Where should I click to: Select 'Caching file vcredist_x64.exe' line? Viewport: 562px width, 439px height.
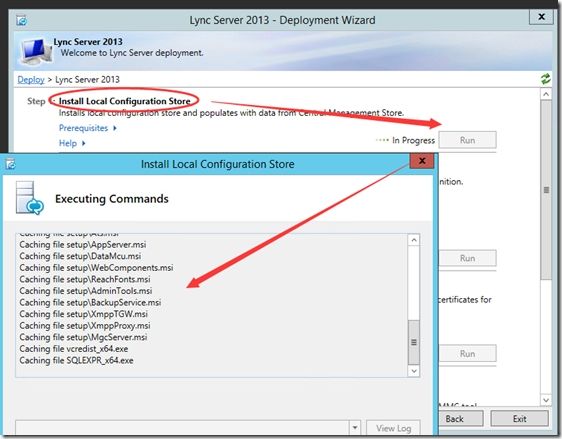tap(73, 349)
